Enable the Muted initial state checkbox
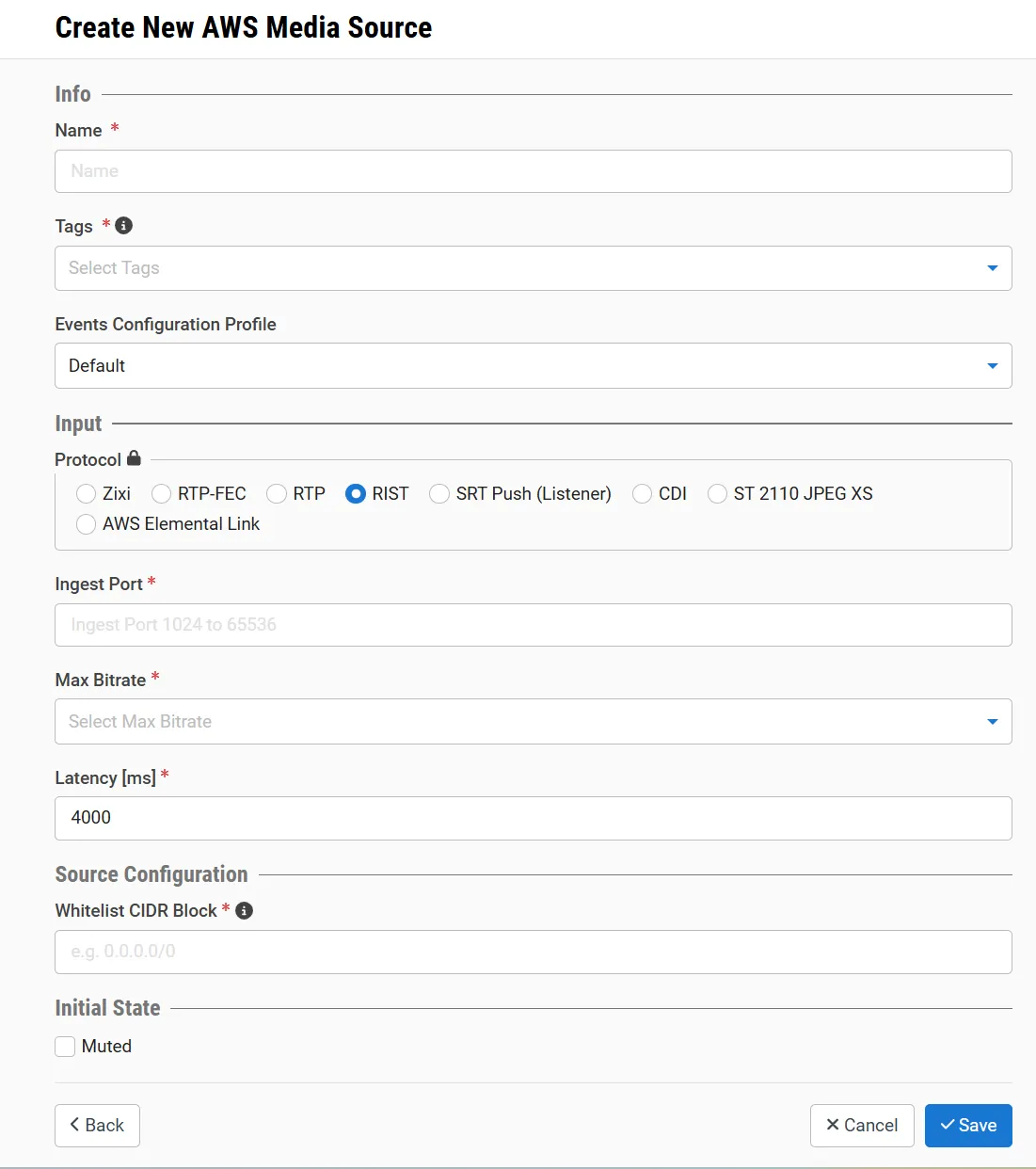The height and width of the screenshot is (1169, 1036). pyautogui.click(x=65, y=1047)
